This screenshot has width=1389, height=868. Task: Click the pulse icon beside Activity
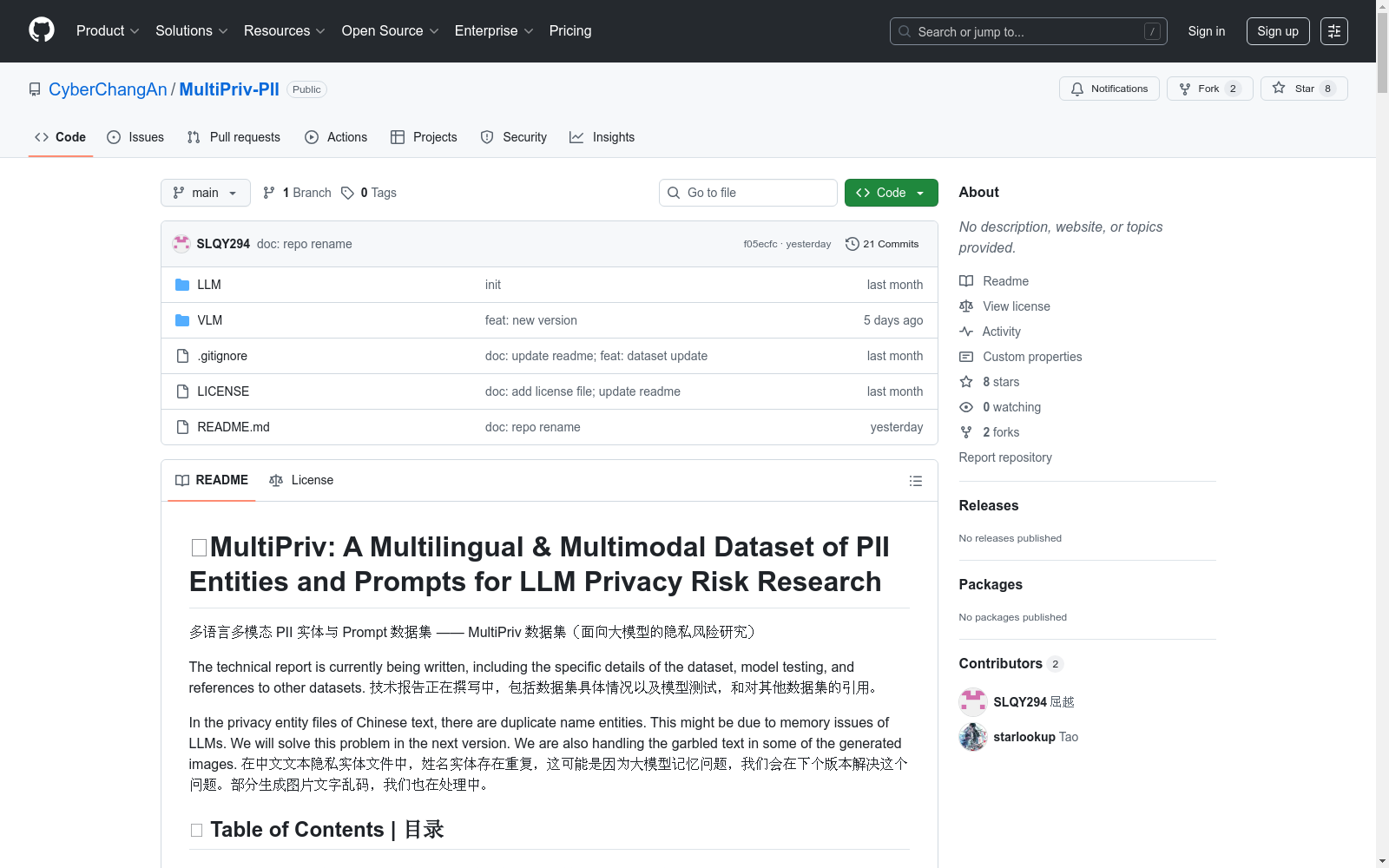[x=966, y=332]
